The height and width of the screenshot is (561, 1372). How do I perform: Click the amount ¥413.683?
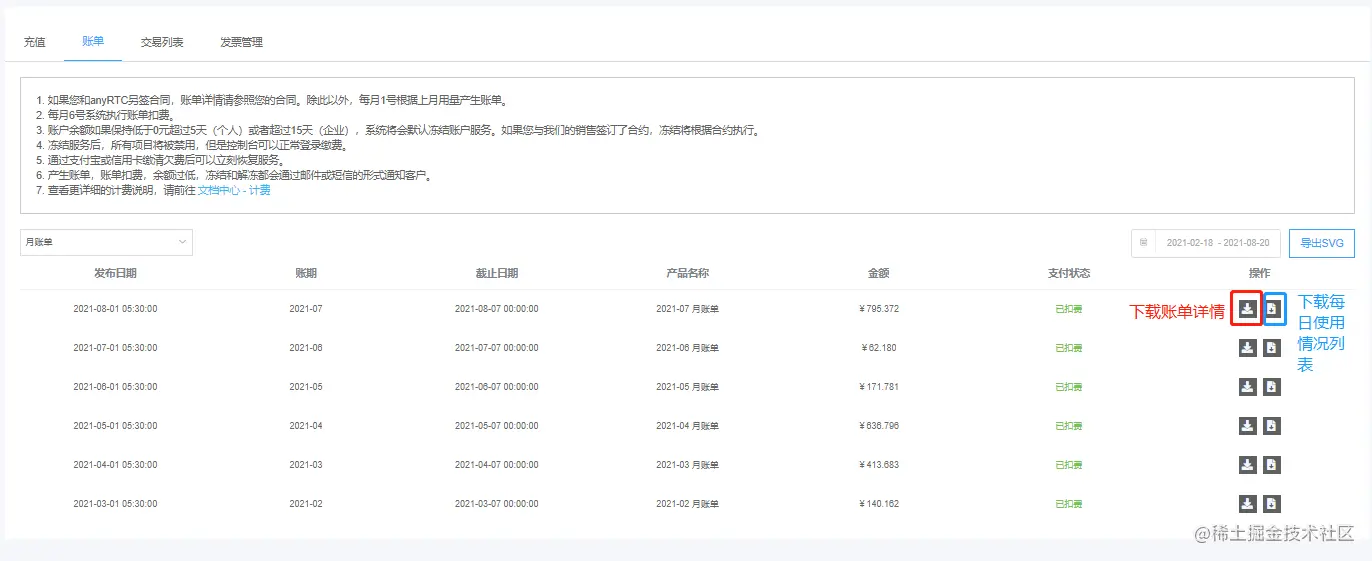[879, 465]
